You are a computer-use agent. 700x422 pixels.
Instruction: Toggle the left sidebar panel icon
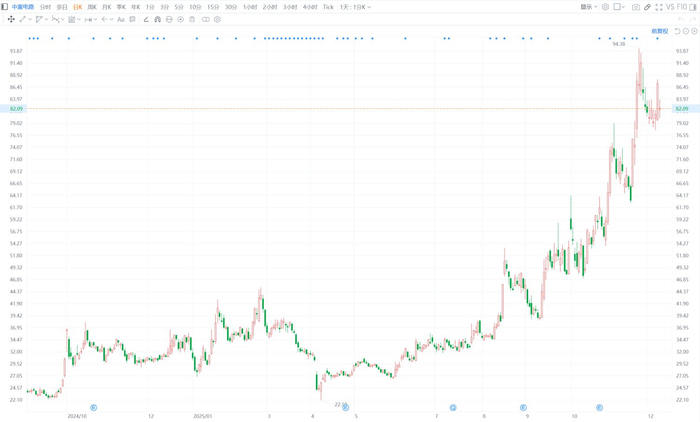click(5, 7)
